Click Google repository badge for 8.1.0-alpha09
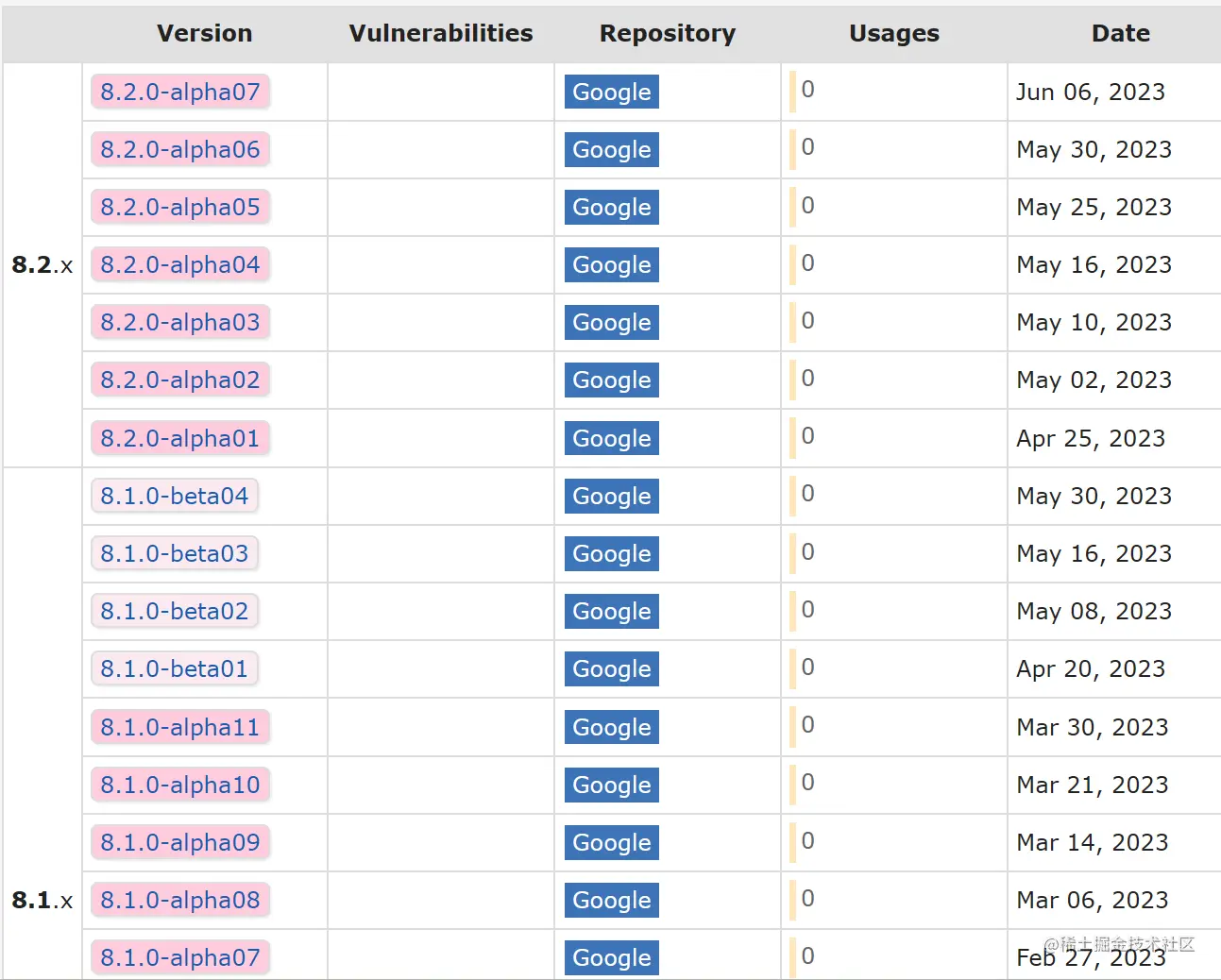 click(x=612, y=842)
